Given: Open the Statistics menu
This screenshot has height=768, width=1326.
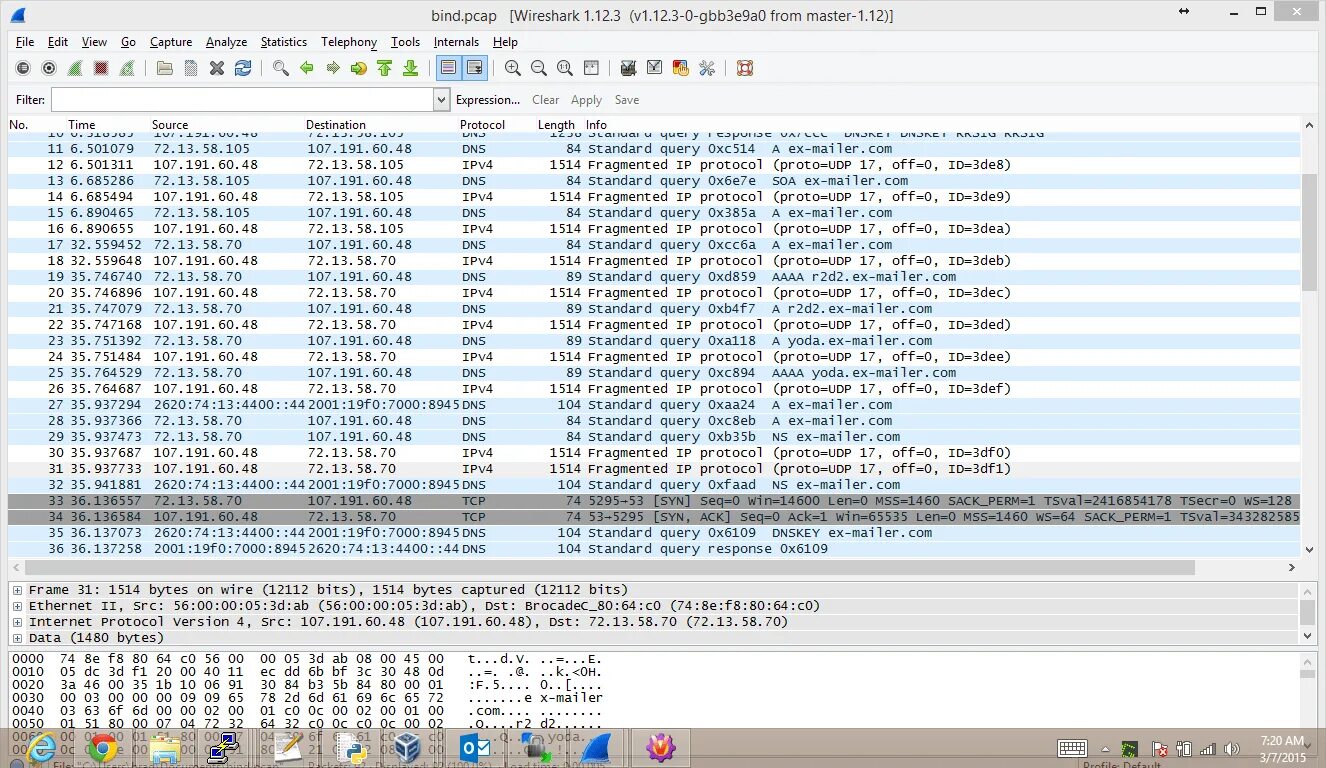Looking at the screenshot, I should coord(284,42).
